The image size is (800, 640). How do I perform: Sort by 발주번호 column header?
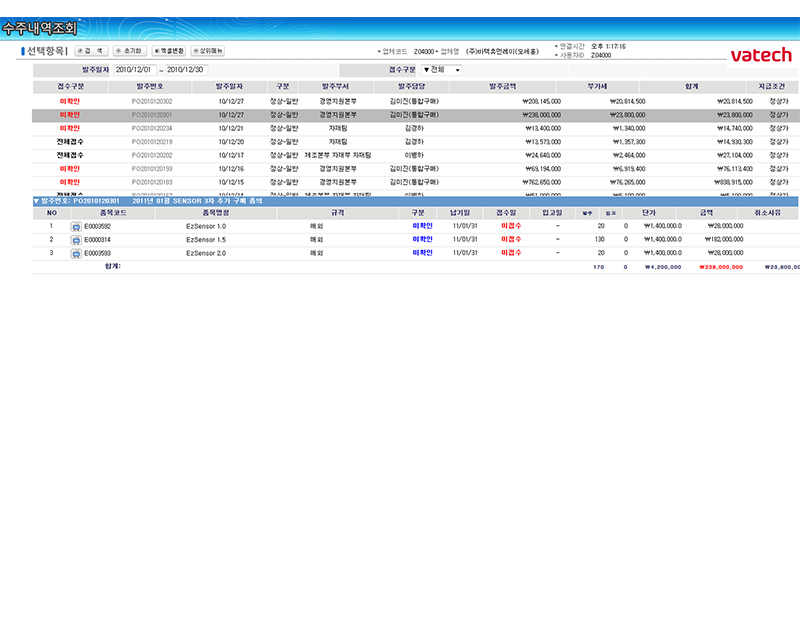(x=153, y=87)
